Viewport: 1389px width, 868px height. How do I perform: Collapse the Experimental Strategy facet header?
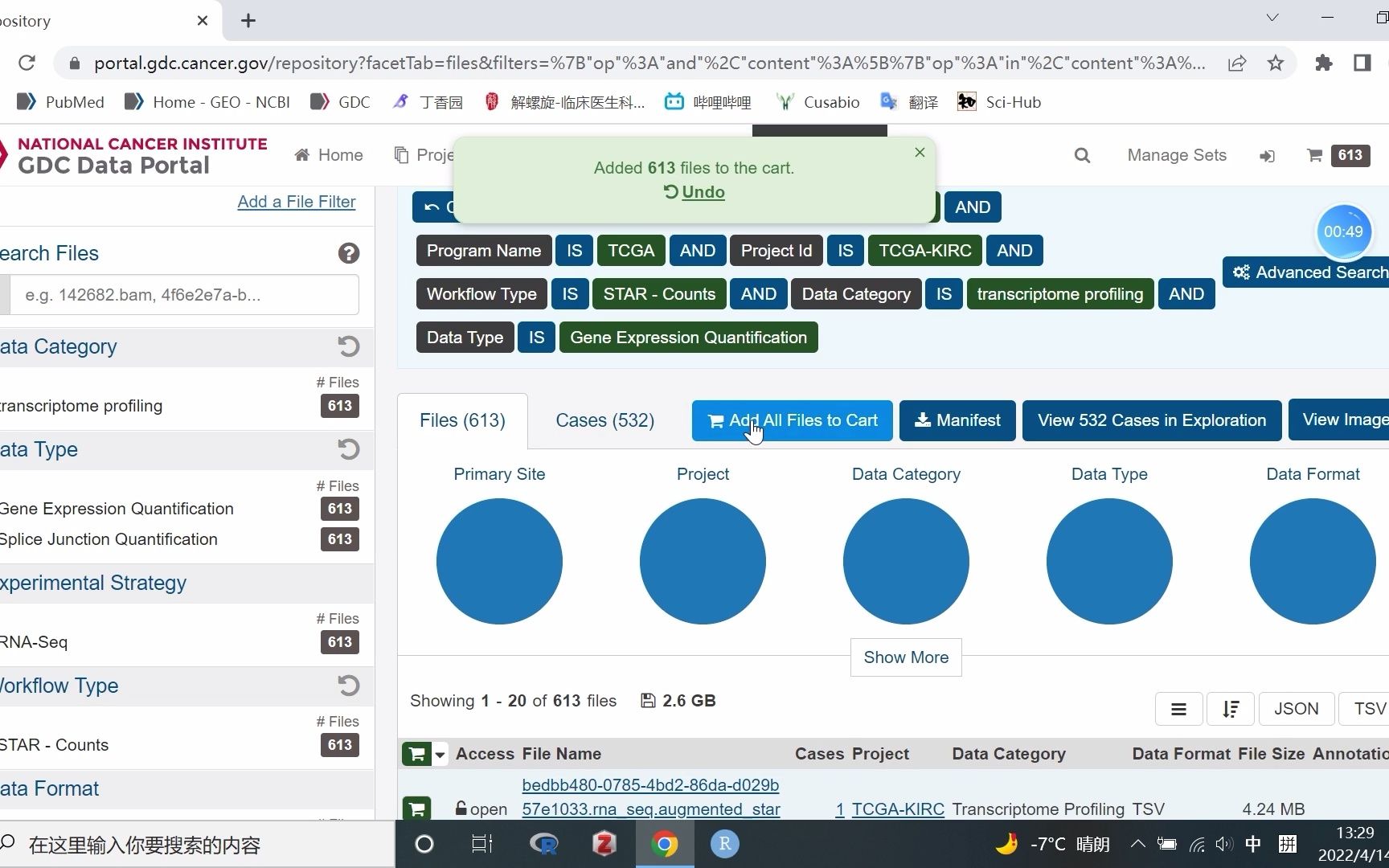click(93, 583)
